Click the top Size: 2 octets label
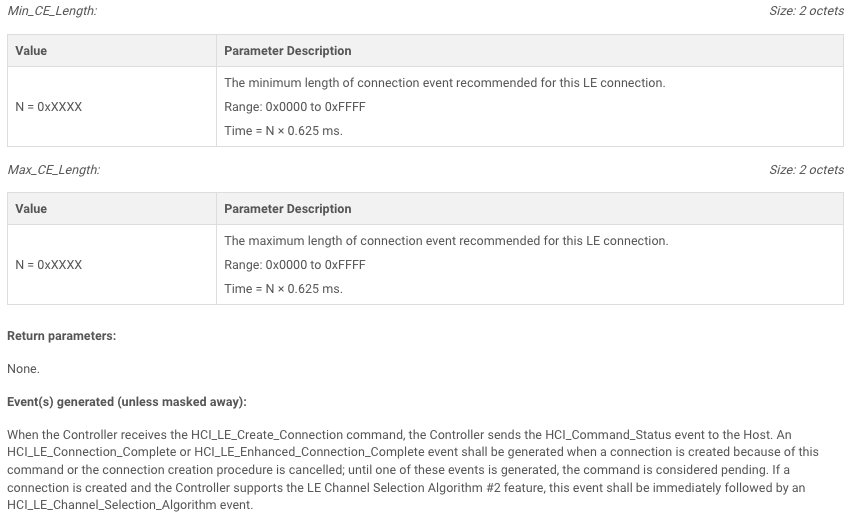852x521 pixels. pos(806,10)
